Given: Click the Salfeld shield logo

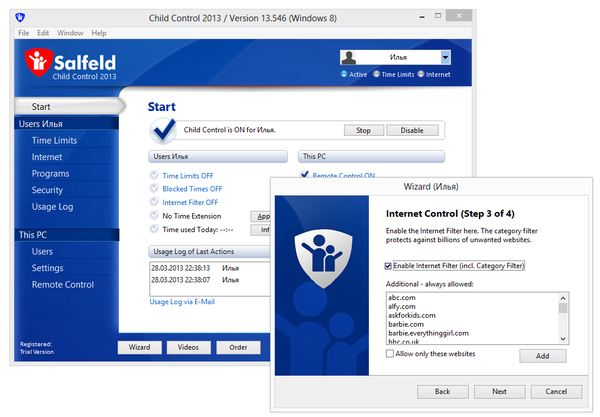Looking at the screenshot, I should [x=38, y=62].
